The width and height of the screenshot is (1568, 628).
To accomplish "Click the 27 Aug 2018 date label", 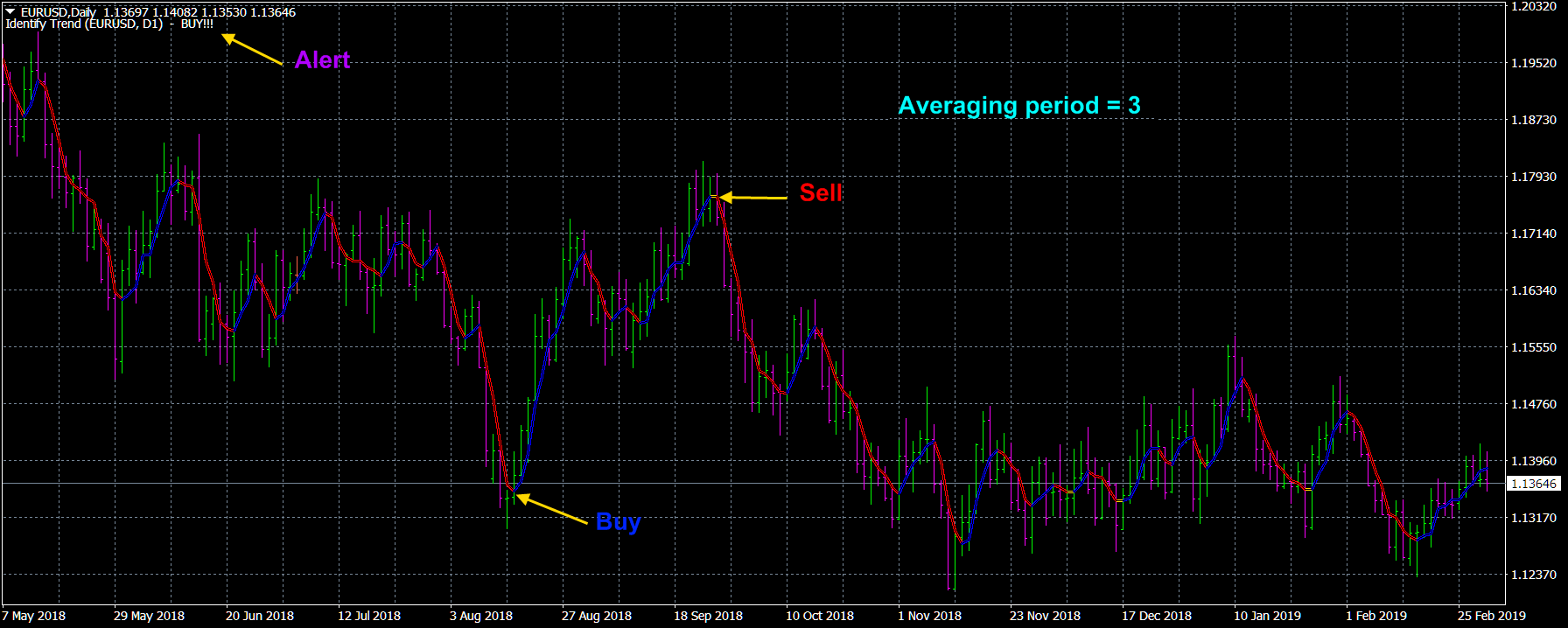I will pos(597,616).
